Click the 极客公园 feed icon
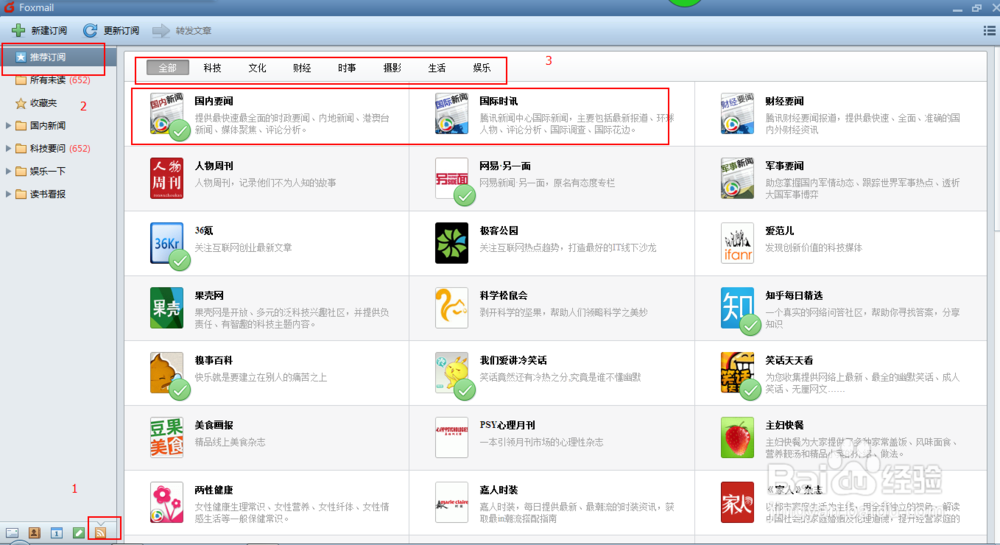 tap(452, 243)
